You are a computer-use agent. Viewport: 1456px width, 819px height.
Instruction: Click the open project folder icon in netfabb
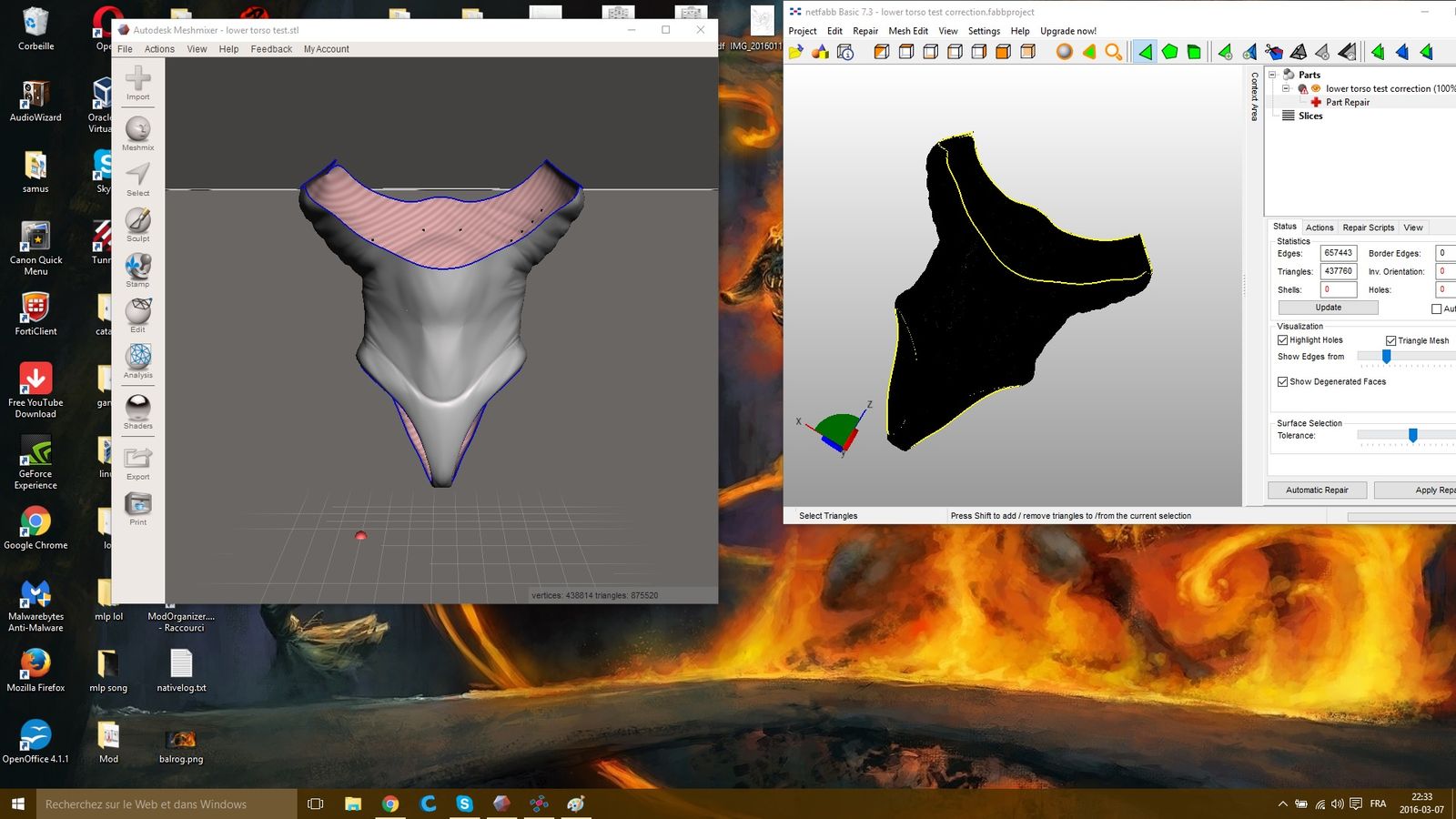coord(796,52)
